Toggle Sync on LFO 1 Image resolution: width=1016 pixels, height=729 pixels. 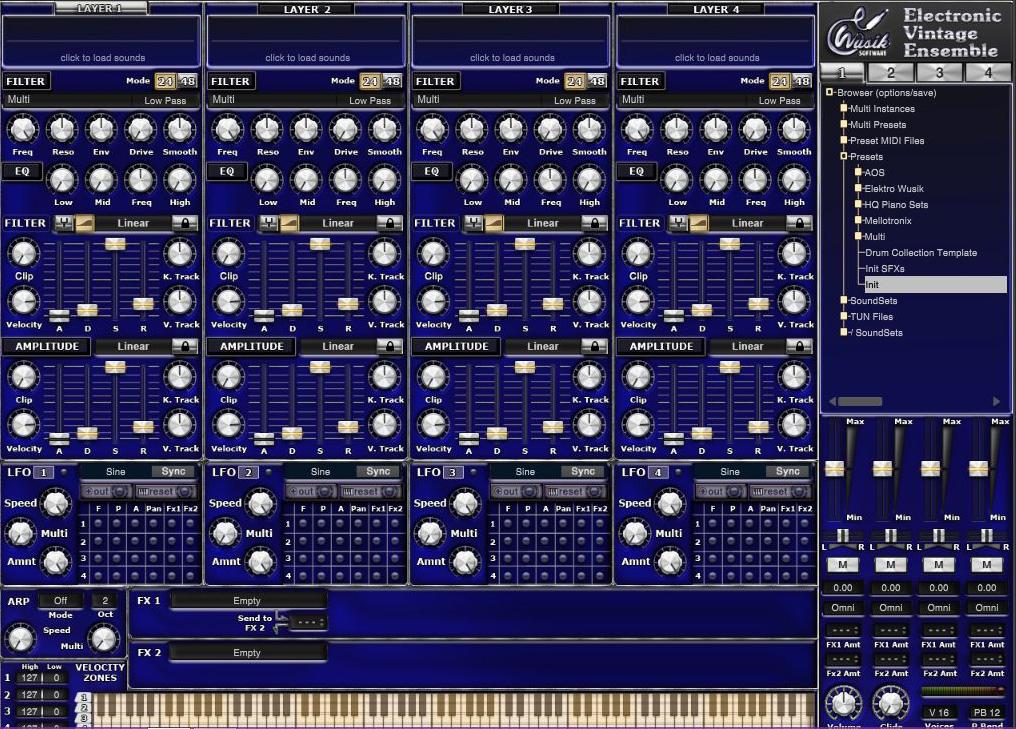173,471
